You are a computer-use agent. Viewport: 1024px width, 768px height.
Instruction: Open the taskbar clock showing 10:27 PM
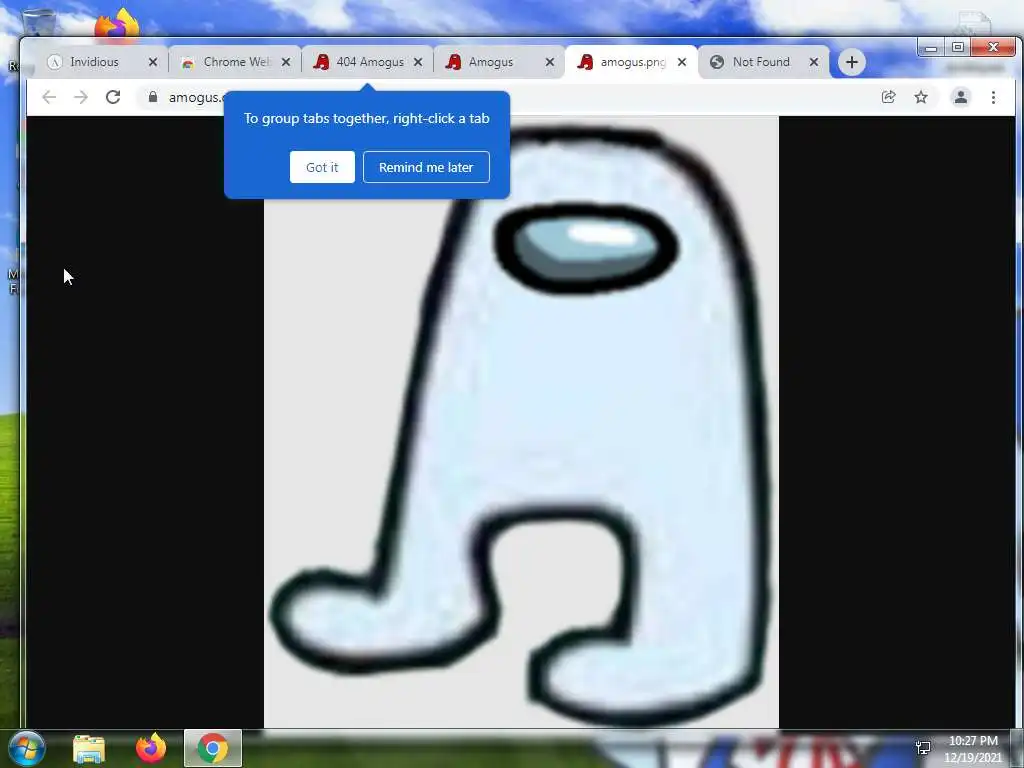[972, 749]
